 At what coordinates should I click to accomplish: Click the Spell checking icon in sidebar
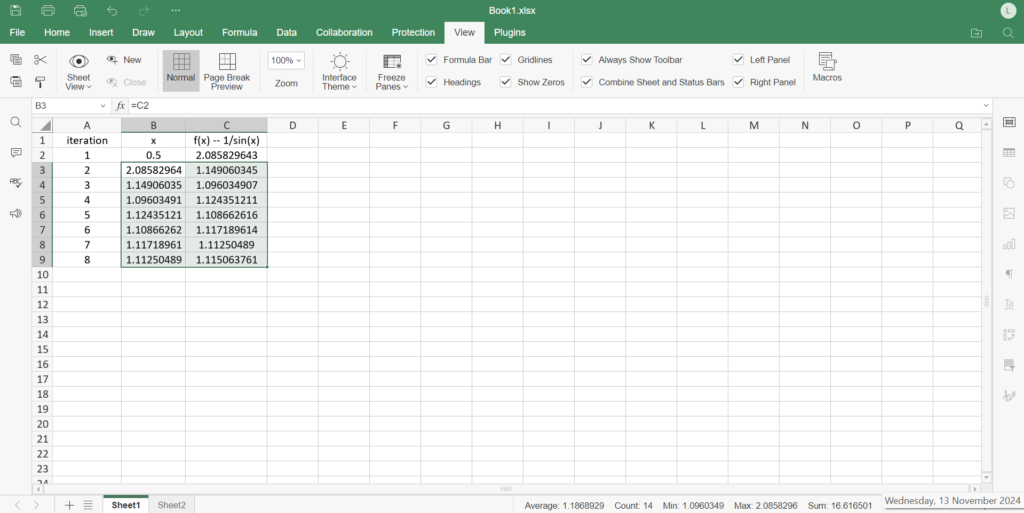[15, 183]
